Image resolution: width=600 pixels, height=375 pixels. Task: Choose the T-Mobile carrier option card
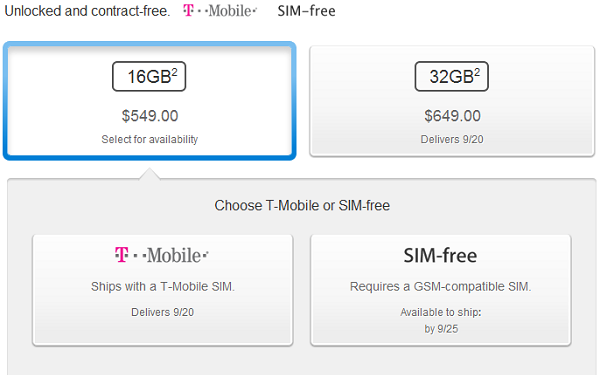point(163,290)
